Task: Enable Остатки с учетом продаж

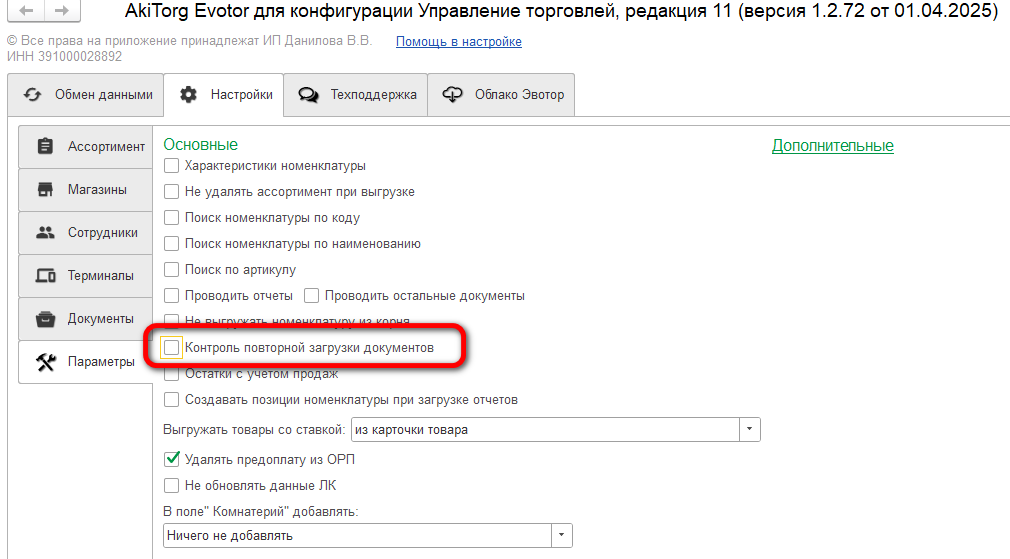Action: point(171,374)
